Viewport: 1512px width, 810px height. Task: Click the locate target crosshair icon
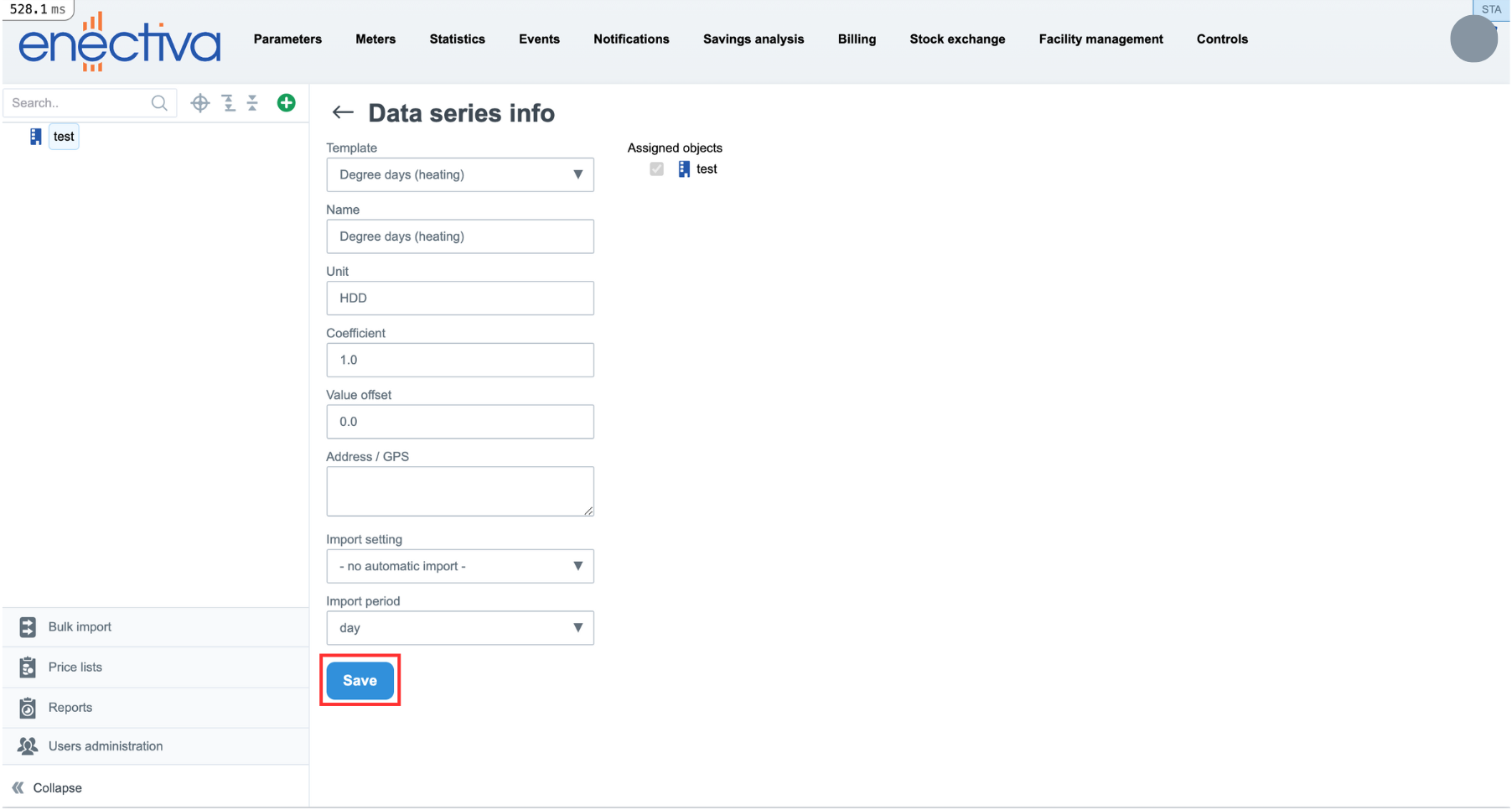click(x=199, y=103)
